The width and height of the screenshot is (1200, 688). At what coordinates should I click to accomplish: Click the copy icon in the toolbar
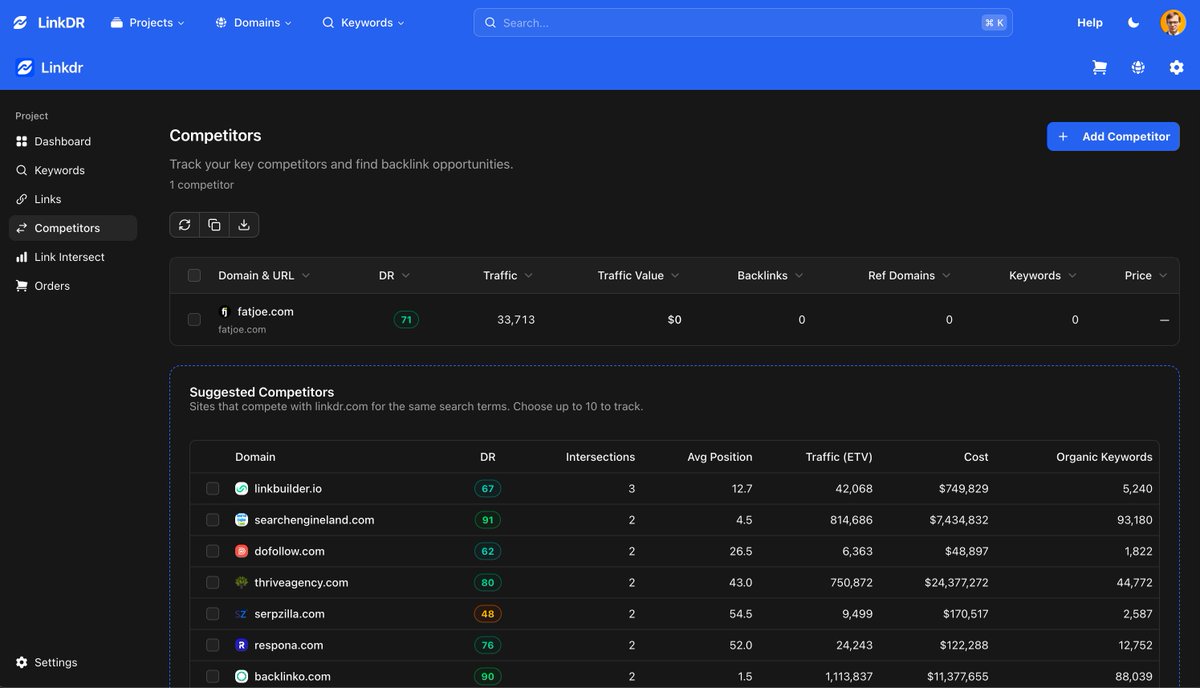click(x=214, y=225)
